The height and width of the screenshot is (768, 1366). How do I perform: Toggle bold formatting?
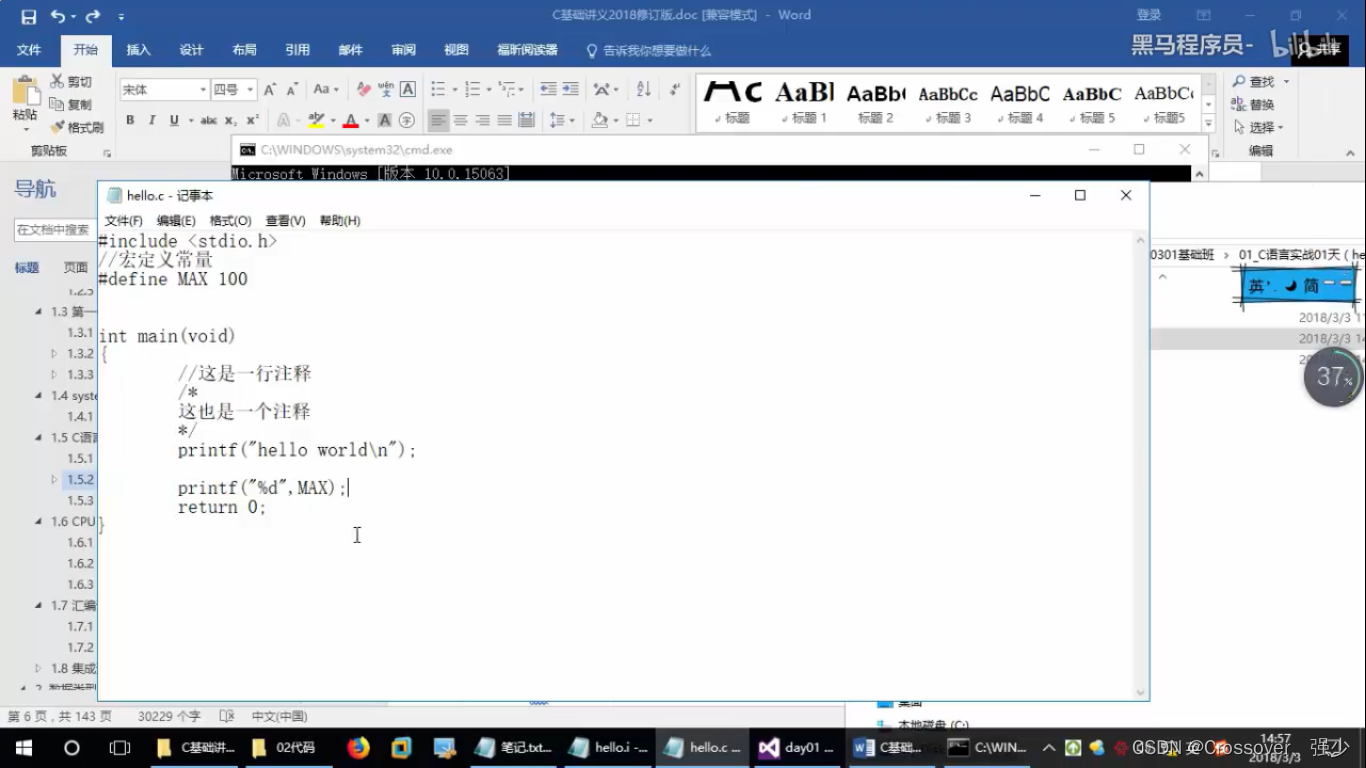[130, 120]
